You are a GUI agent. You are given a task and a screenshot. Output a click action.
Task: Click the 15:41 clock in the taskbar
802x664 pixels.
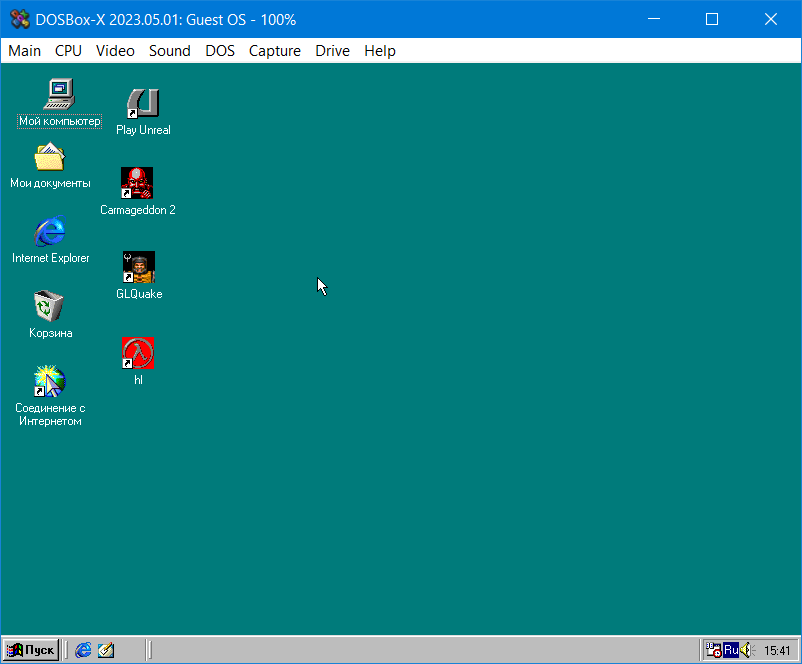777,649
